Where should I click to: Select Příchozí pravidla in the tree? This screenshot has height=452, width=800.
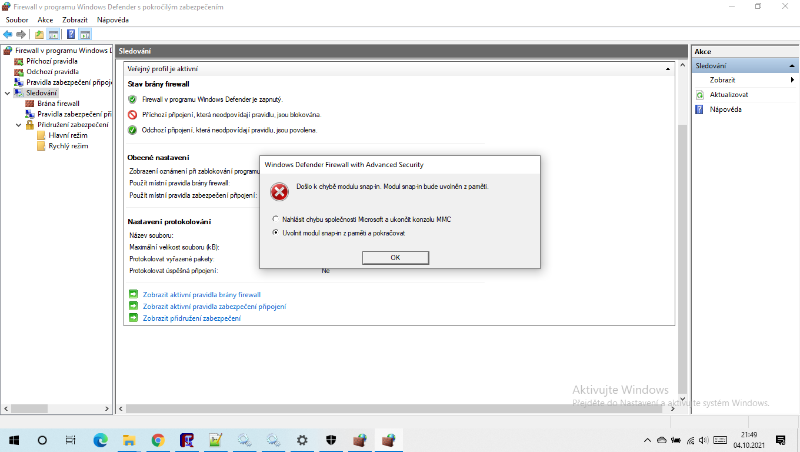coord(52,61)
